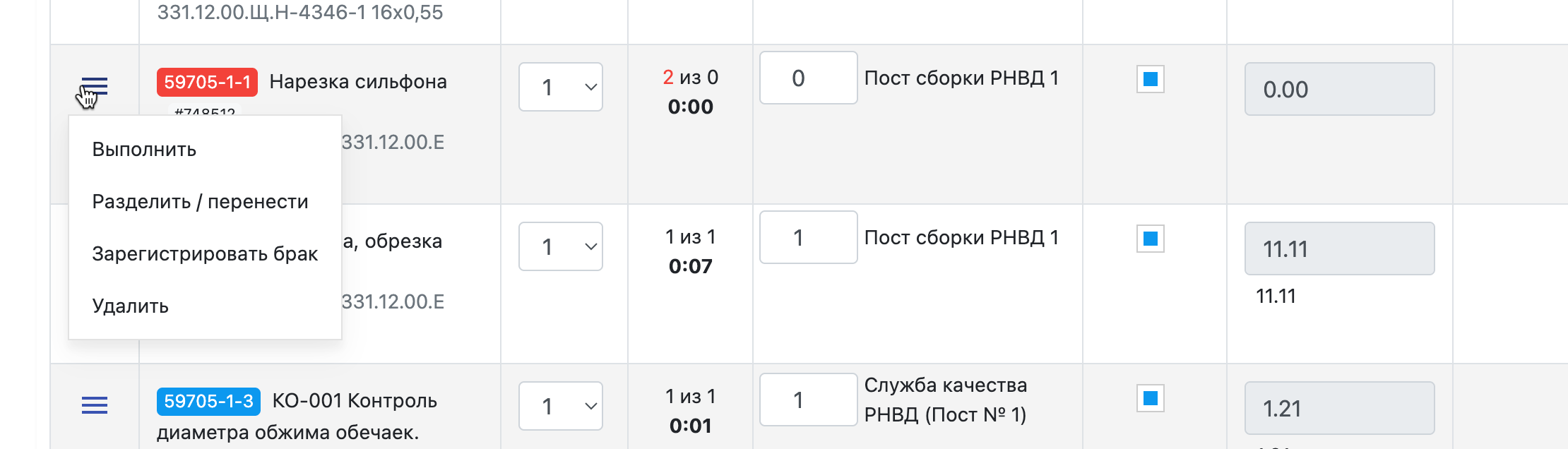Choose Разделить / перенести menu option
1568x449 pixels.
[x=200, y=202]
